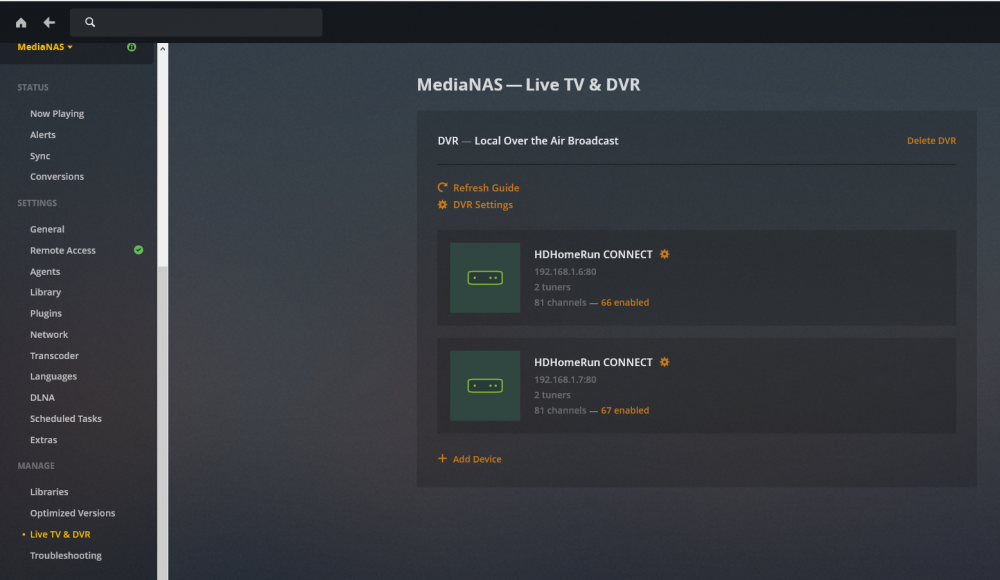The width and height of the screenshot is (1000, 580).
Task: Open Library settings
Action: 45,292
